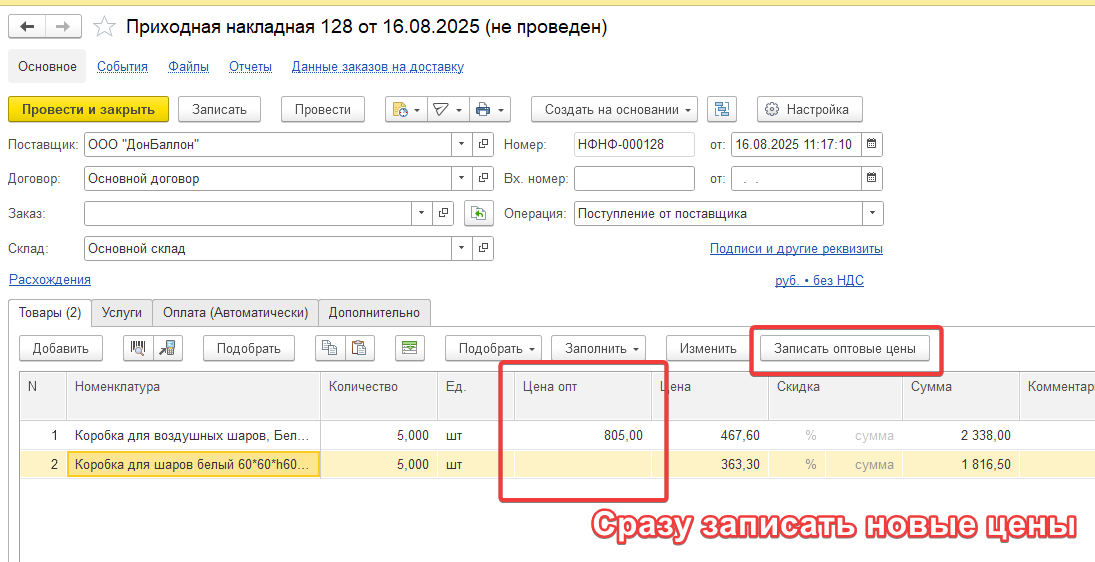Click the Записать оптовые цены button
The width and height of the screenshot is (1095, 562).
pos(844,348)
